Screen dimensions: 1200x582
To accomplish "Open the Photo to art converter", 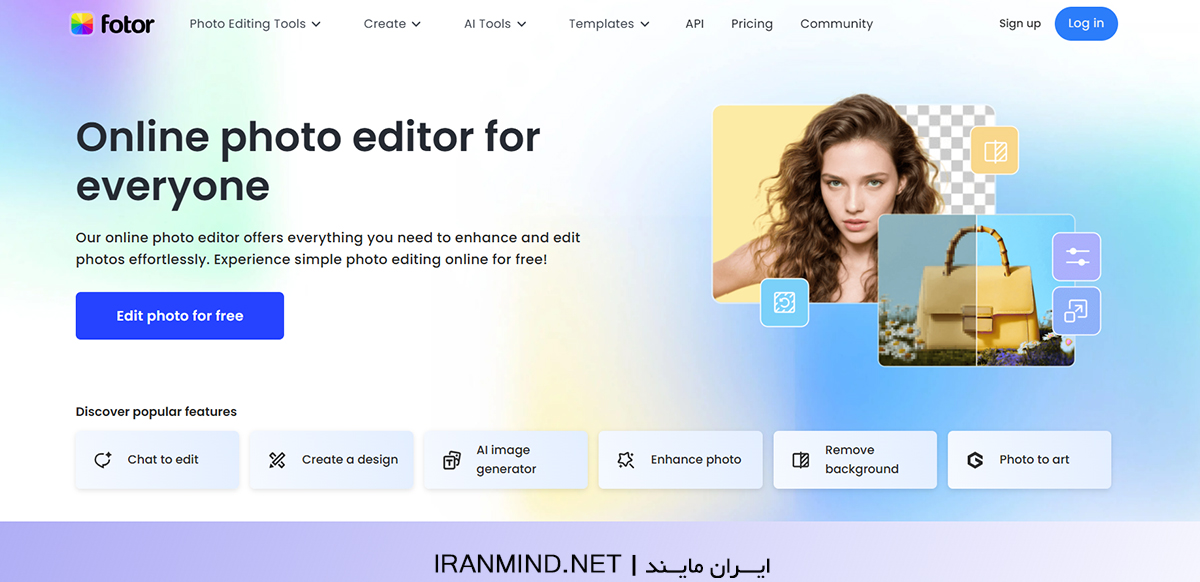I will tap(1029, 459).
